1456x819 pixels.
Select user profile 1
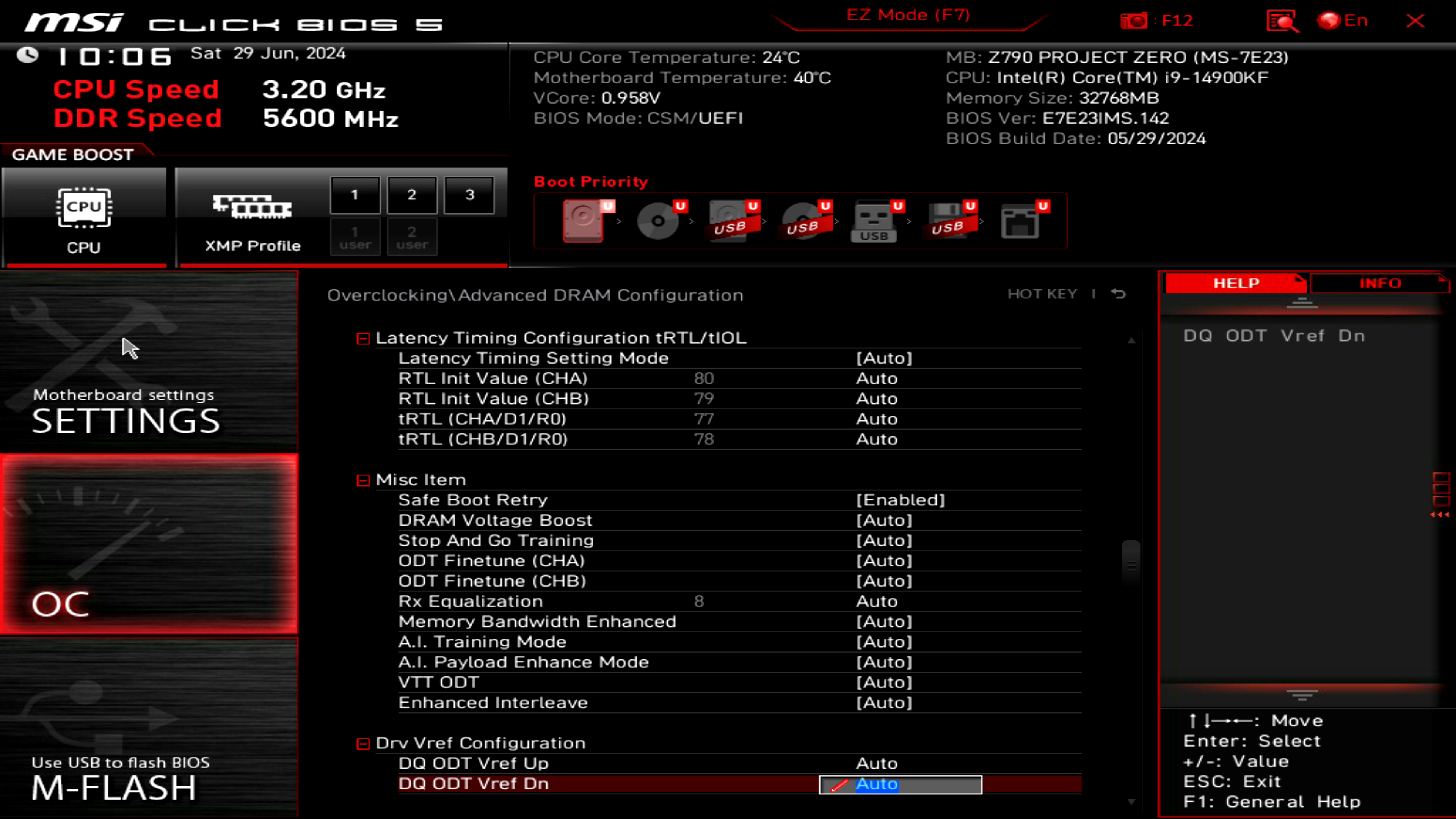point(355,237)
